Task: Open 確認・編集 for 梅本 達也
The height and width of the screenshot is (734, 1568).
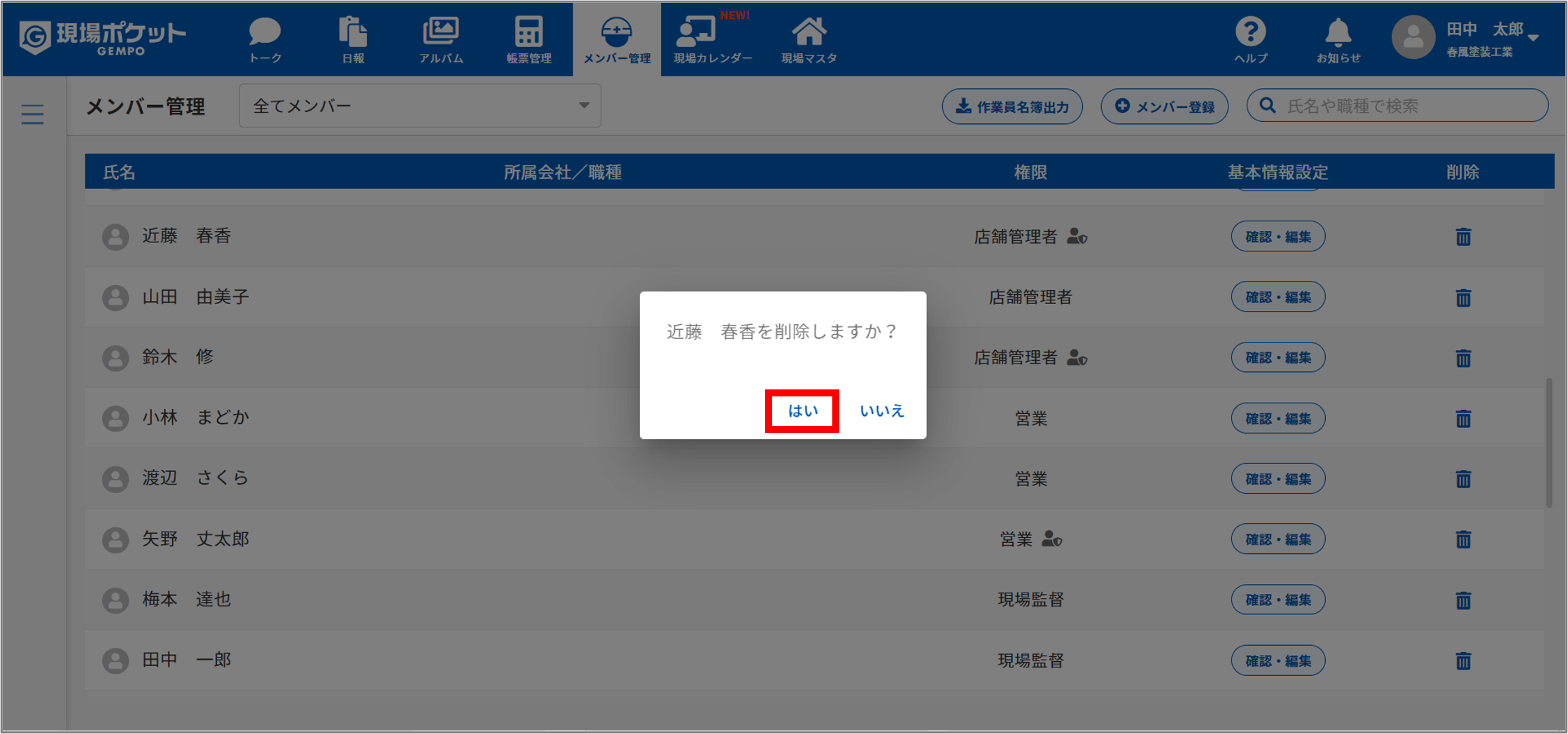Action: coord(1278,600)
